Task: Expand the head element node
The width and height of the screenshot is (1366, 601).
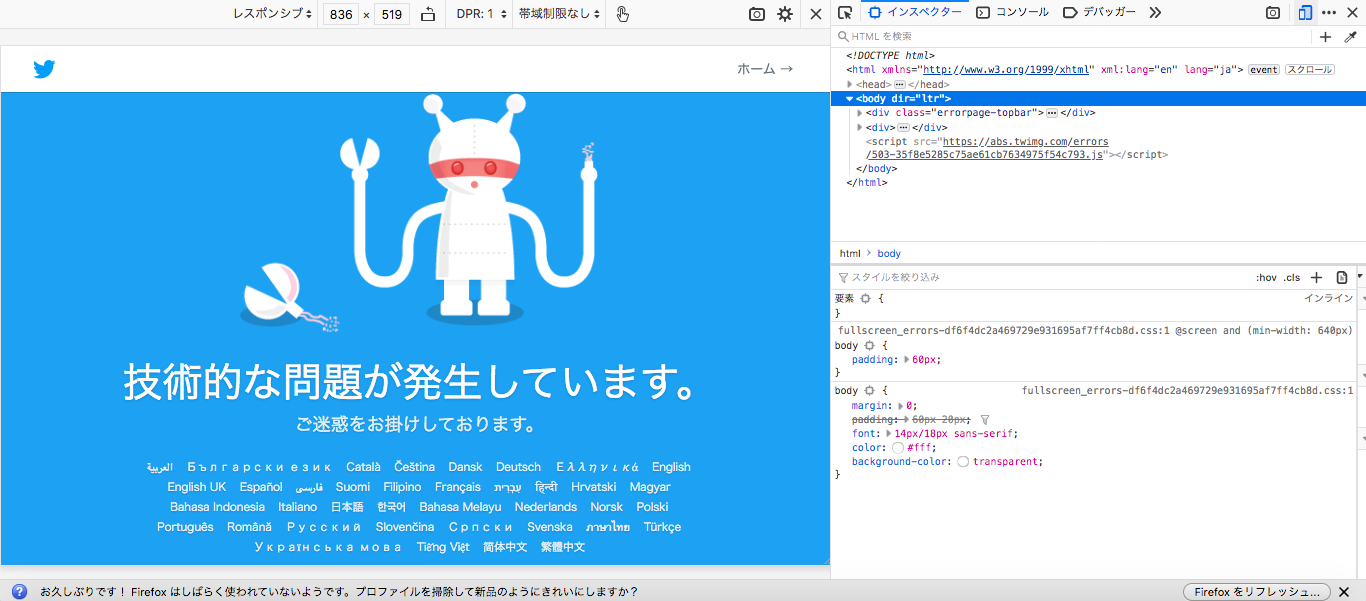Action: coord(850,85)
